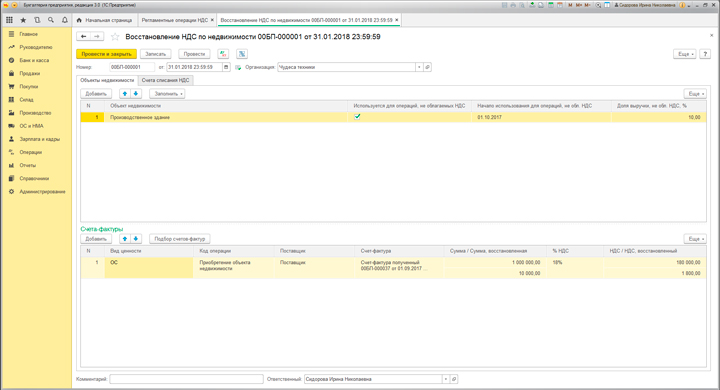Open the ОС и НМА section
720x390 pixels.
(x=31, y=126)
